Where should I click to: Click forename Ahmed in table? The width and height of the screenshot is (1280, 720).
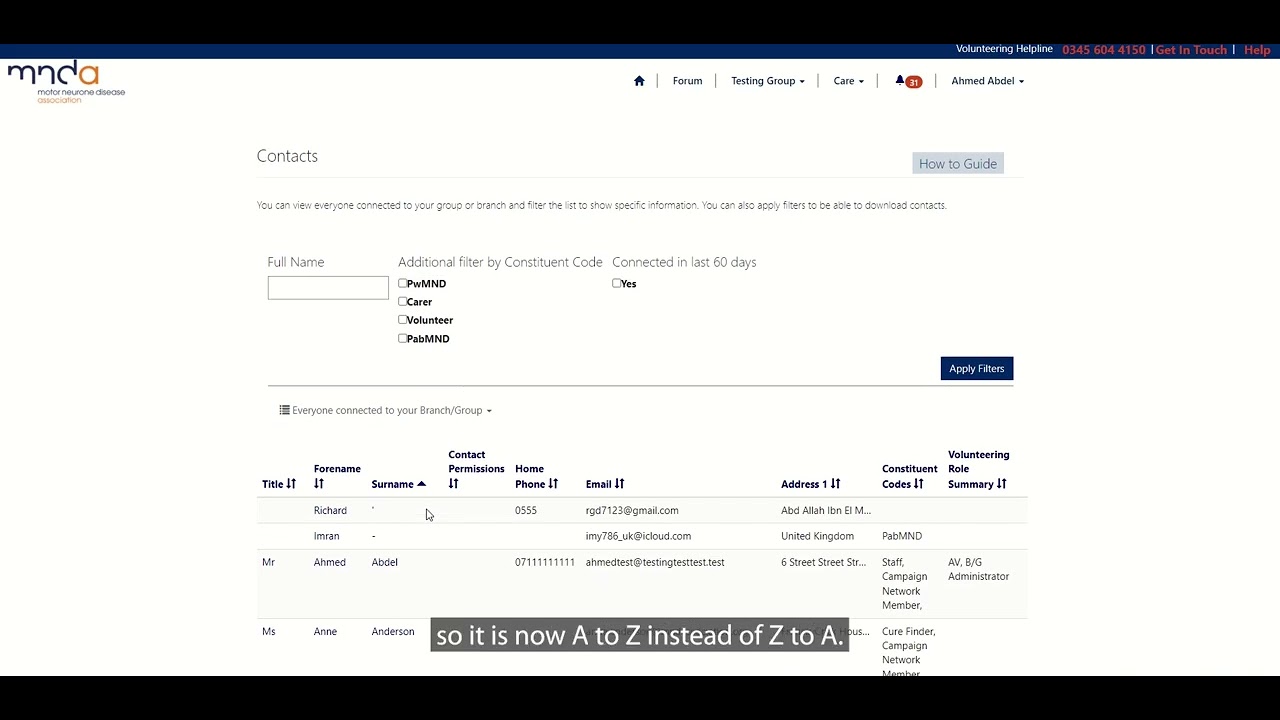coord(329,562)
